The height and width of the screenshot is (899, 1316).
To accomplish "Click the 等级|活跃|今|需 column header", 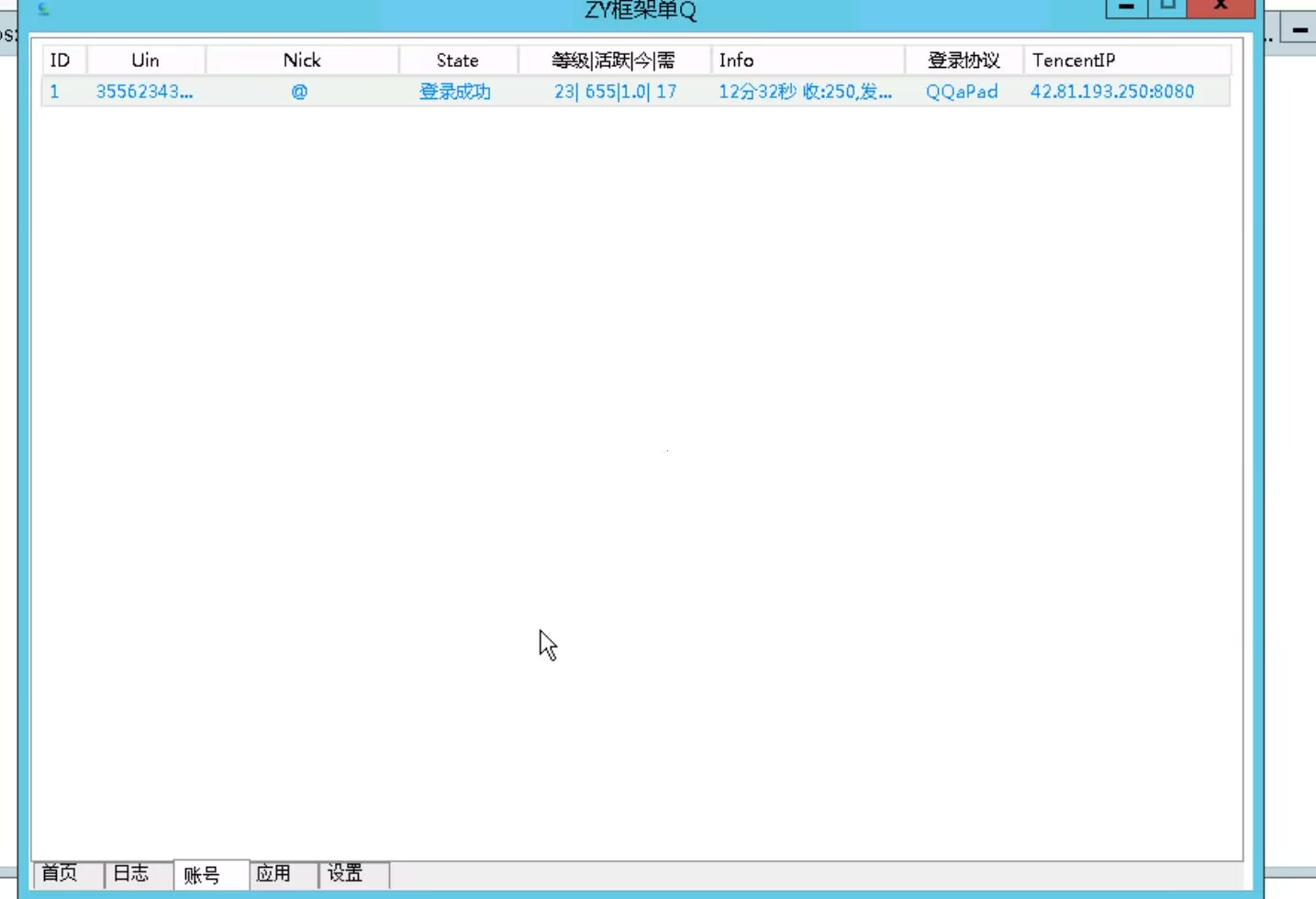I will (x=613, y=61).
